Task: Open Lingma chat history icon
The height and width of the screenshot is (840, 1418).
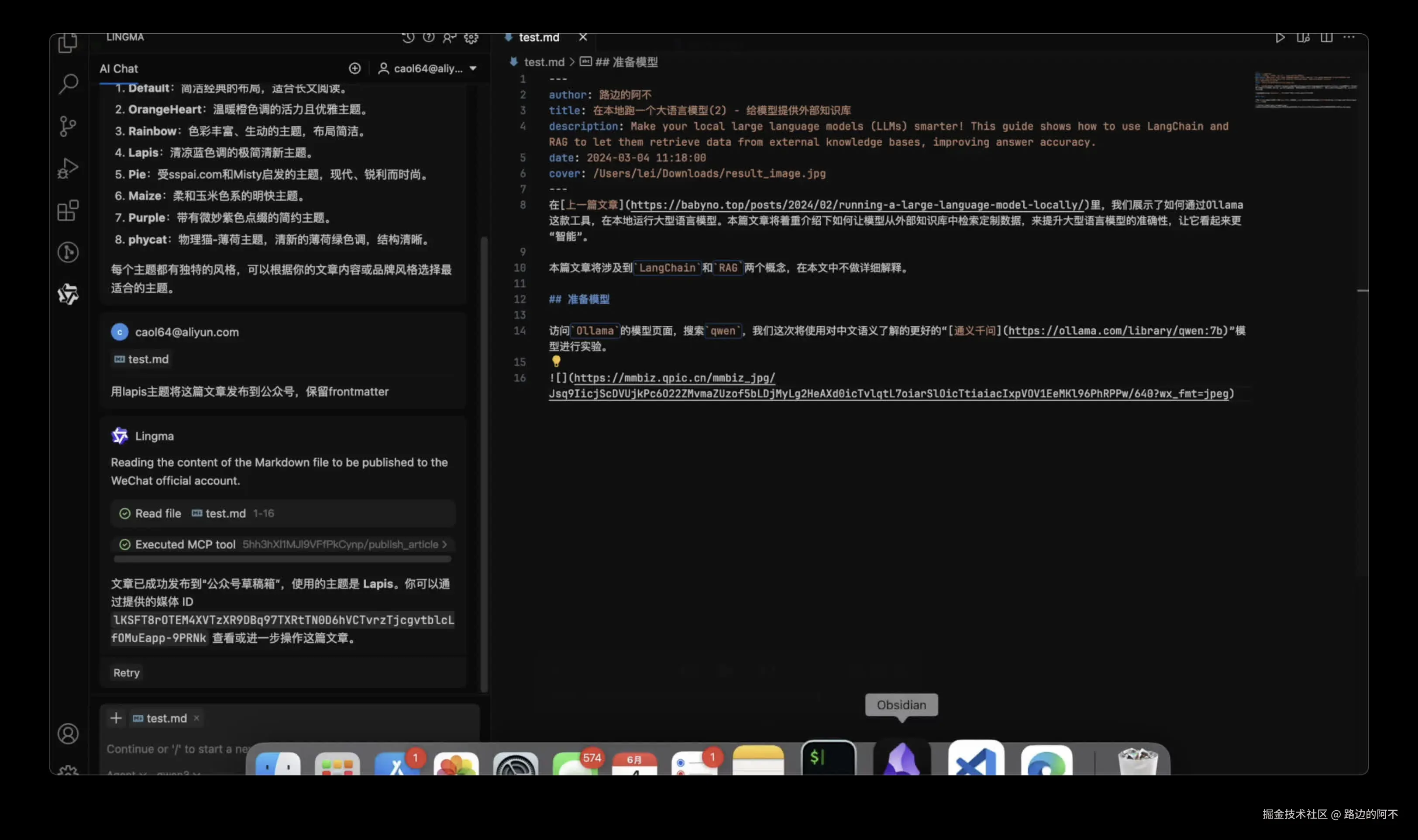Action: pyautogui.click(x=407, y=38)
